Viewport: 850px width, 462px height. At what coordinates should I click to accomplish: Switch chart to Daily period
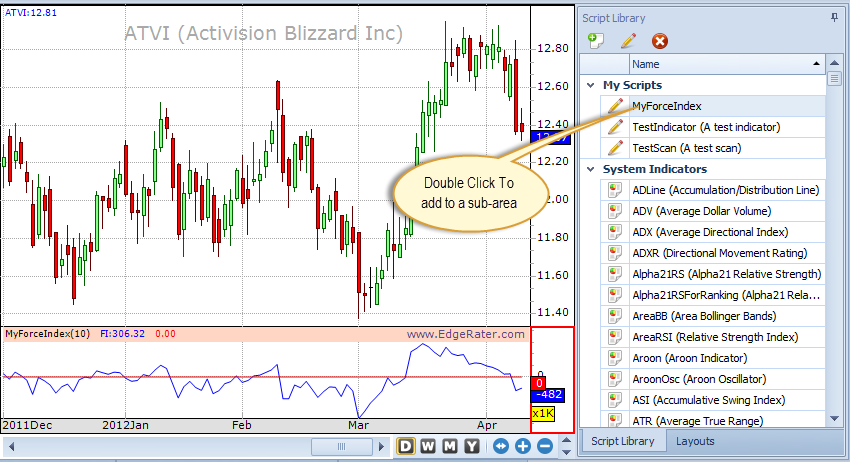click(405, 446)
